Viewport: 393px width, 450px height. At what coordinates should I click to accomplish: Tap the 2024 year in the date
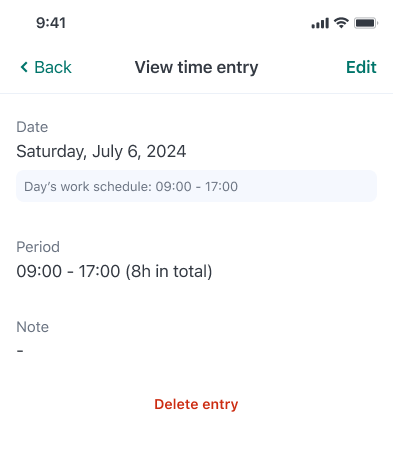[x=166, y=151]
